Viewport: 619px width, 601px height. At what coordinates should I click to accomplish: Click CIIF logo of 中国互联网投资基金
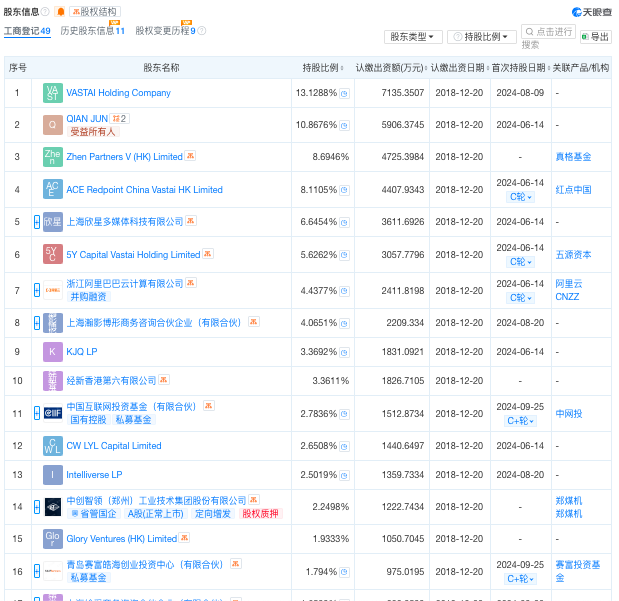[53, 413]
